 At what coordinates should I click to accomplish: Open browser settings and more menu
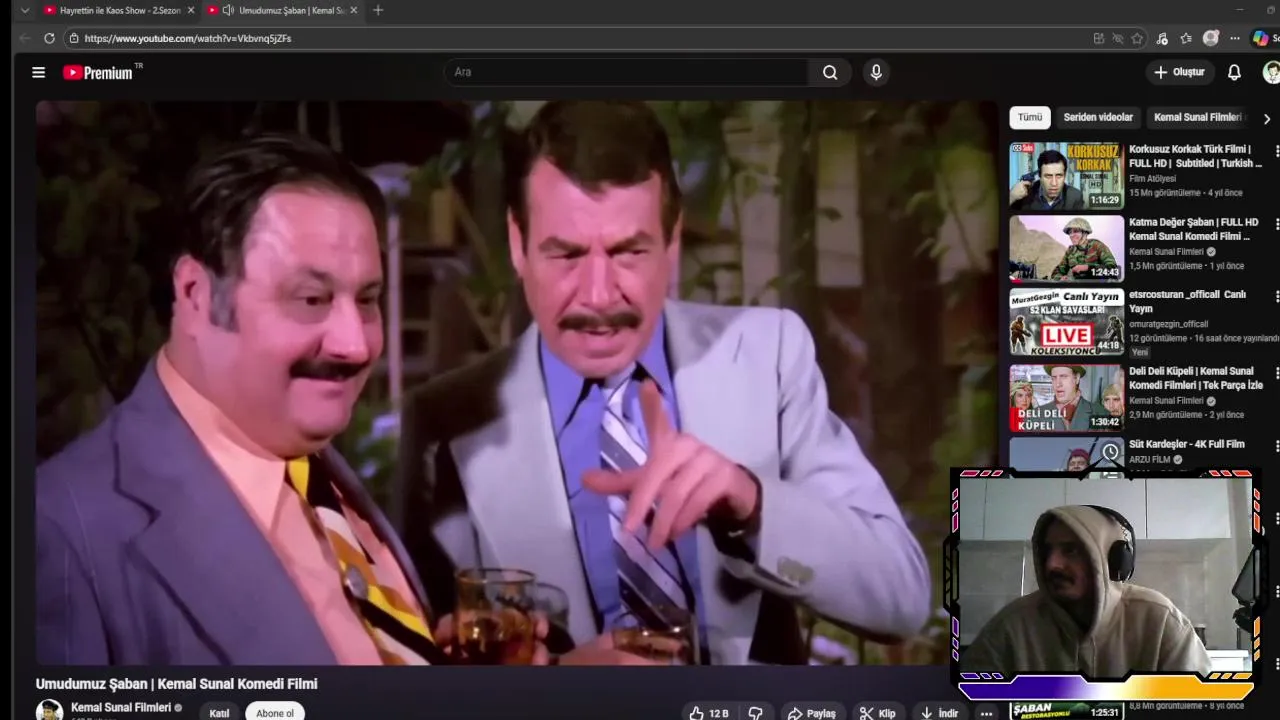(x=1235, y=38)
